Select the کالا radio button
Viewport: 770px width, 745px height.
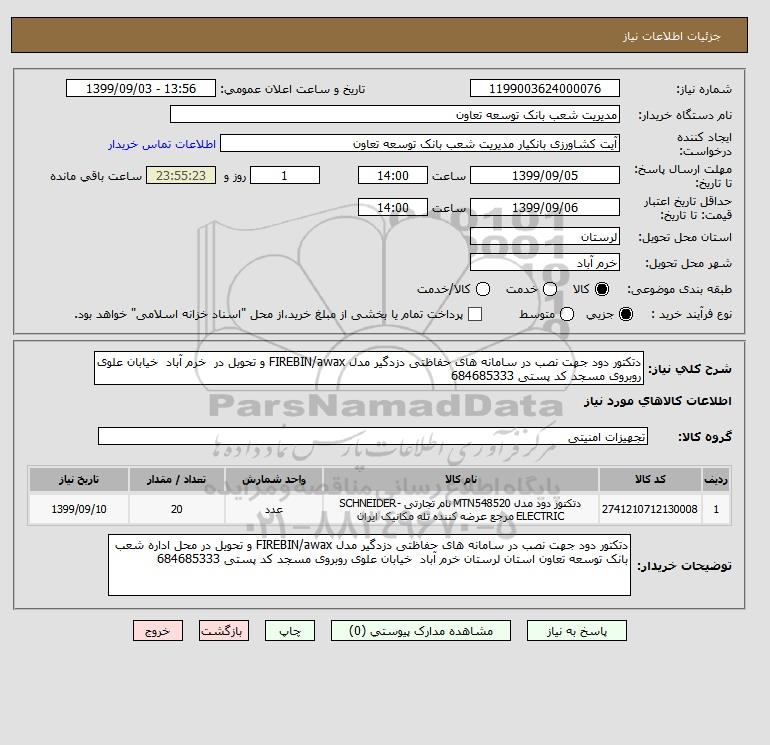click(602, 289)
